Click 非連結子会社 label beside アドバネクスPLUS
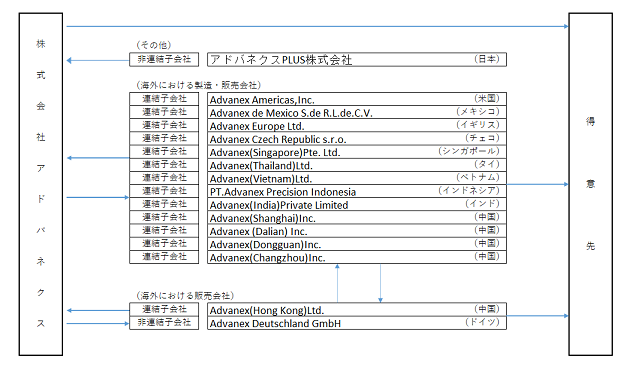The width and height of the screenshot is (635, 369). 164,60
